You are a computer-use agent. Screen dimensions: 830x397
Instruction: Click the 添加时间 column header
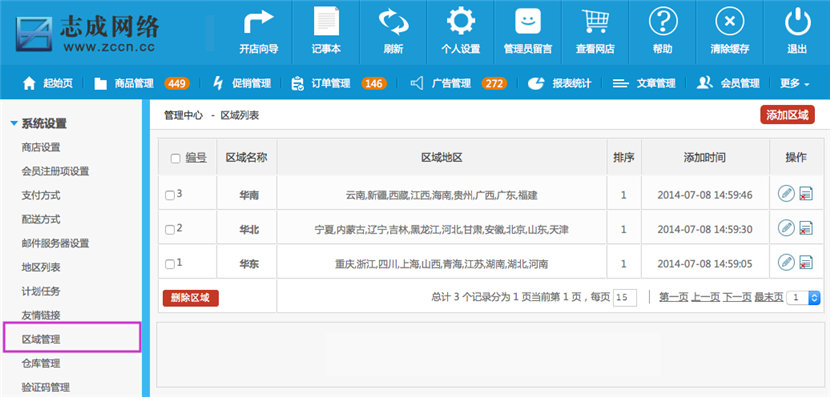(705, 157)
